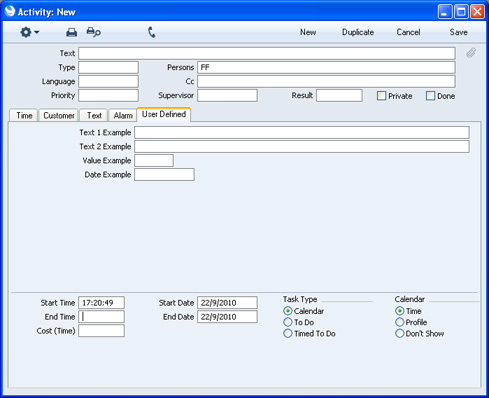489x398 pixels.
Task: Minimize the Activity window
Action: pyautogui.click(x=445, y=12)
